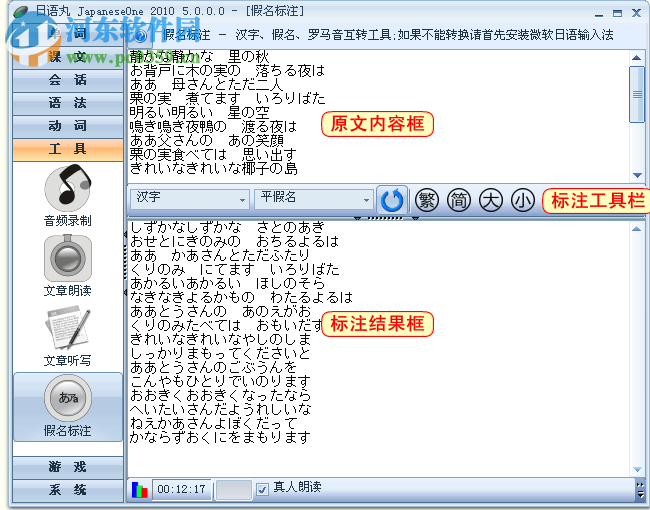This screenshot has width=650, height=510.
Task: Open the 文章听写 article dictation tool
Action: (68, 336)
